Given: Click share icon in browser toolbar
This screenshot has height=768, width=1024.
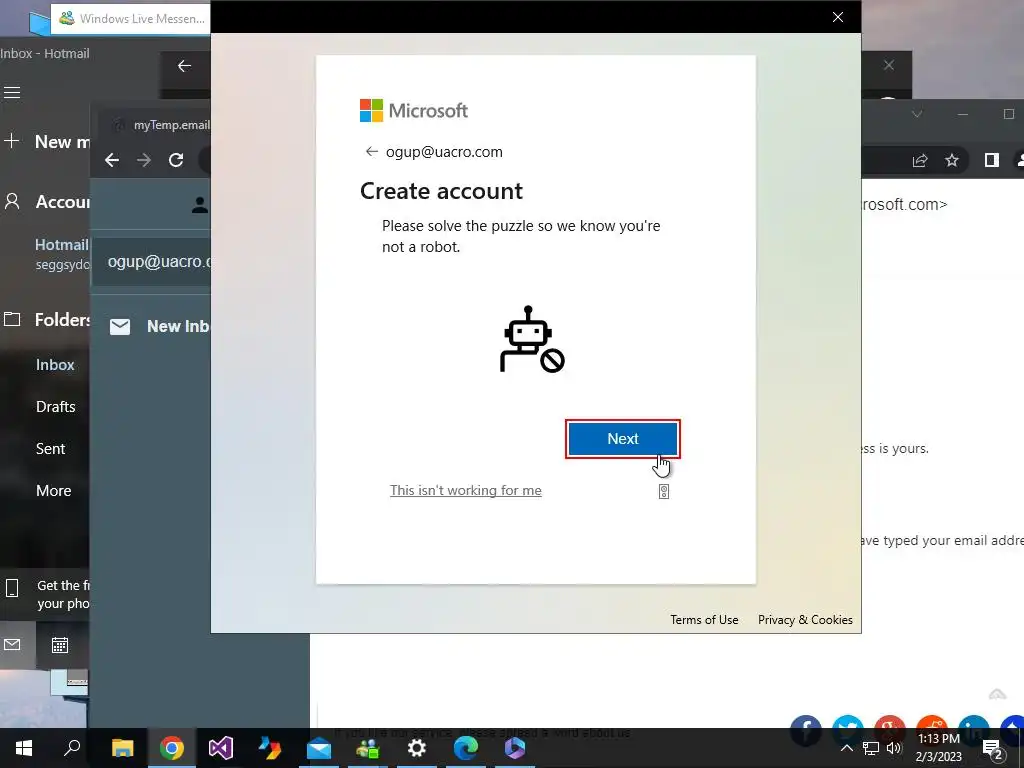Looking at the screenshot, I should [920, 160].
